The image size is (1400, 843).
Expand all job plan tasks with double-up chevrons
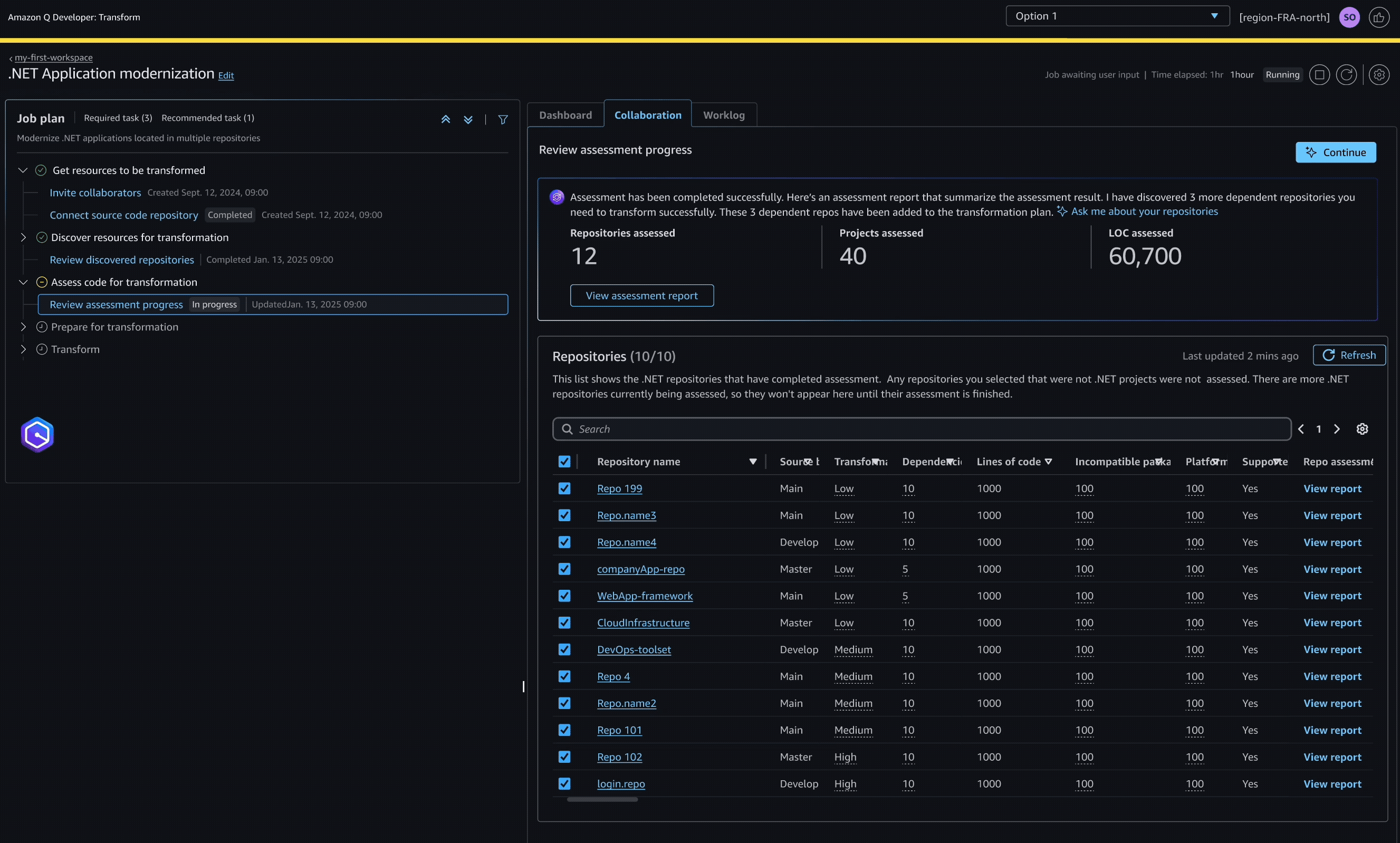click(446, 119)
